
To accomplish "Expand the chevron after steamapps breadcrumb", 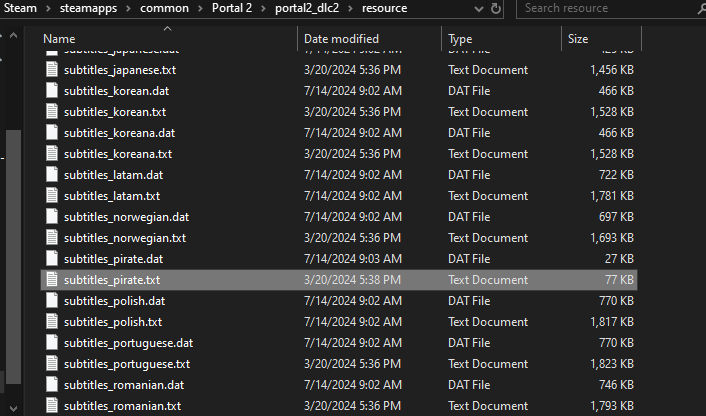I will [x=128, y=9].
